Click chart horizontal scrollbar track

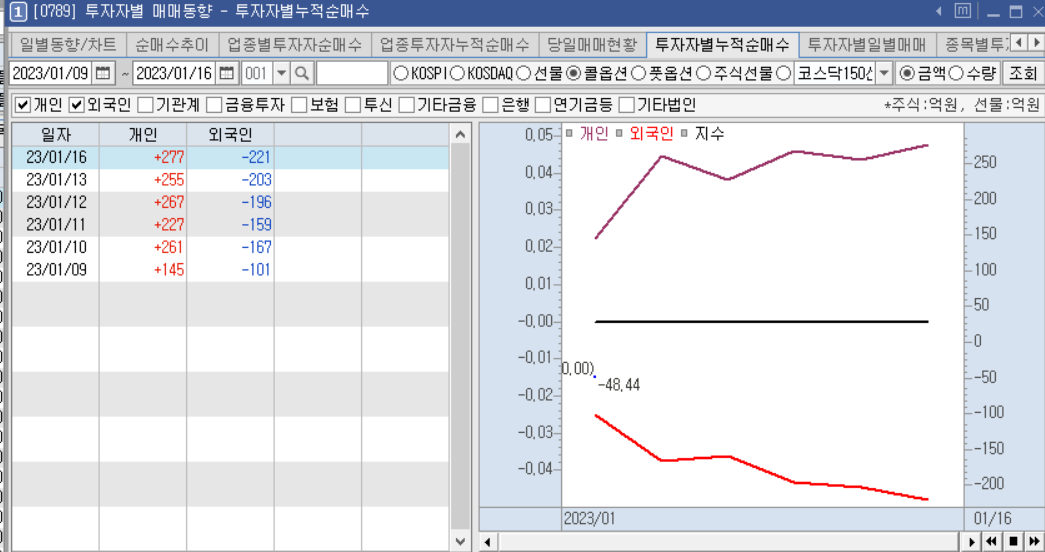(x=729, y=542)
